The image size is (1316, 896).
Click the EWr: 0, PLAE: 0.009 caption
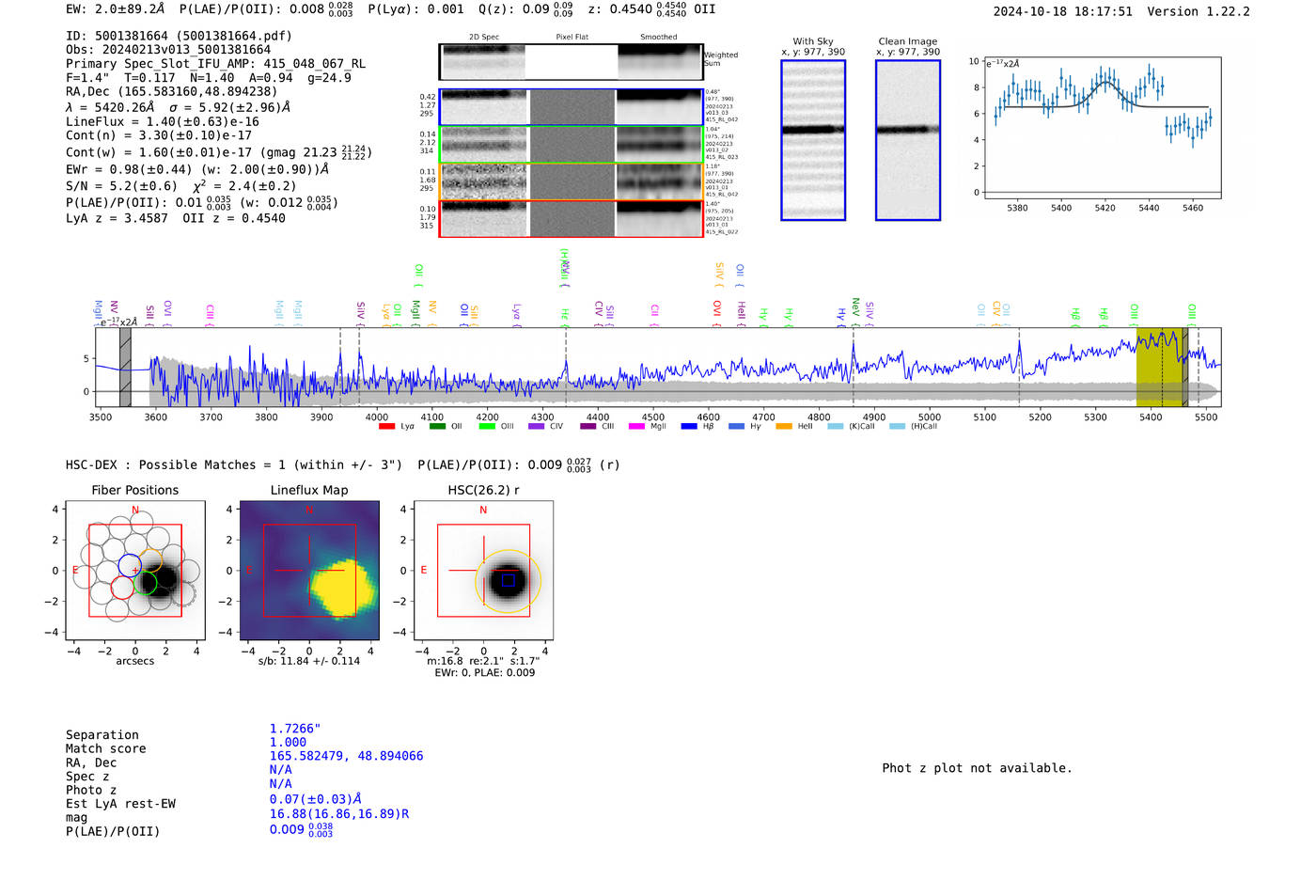tap(484, 673)
